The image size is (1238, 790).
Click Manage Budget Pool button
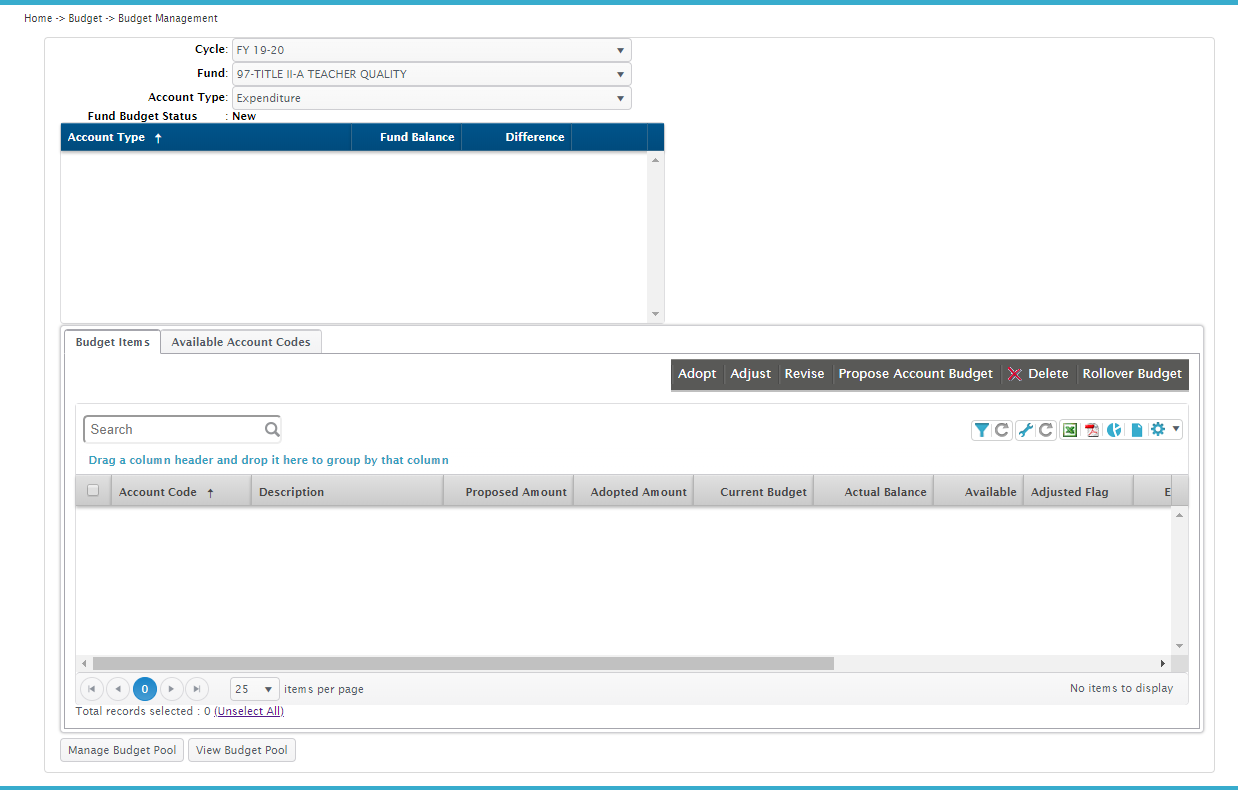122,750
